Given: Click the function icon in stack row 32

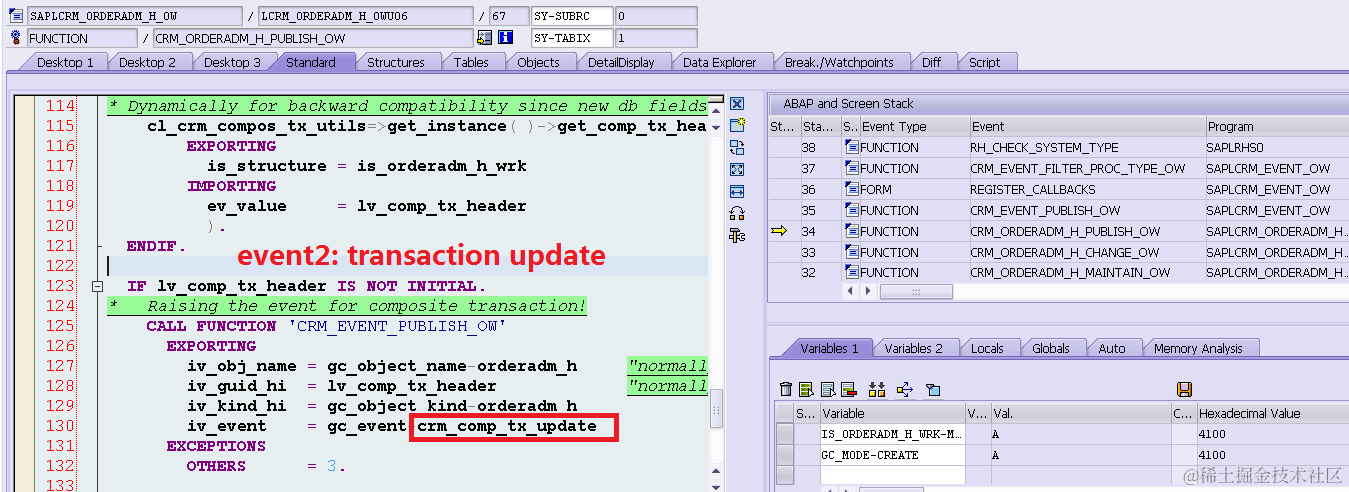Looking at the screenshot, I should tap(852, 272).
